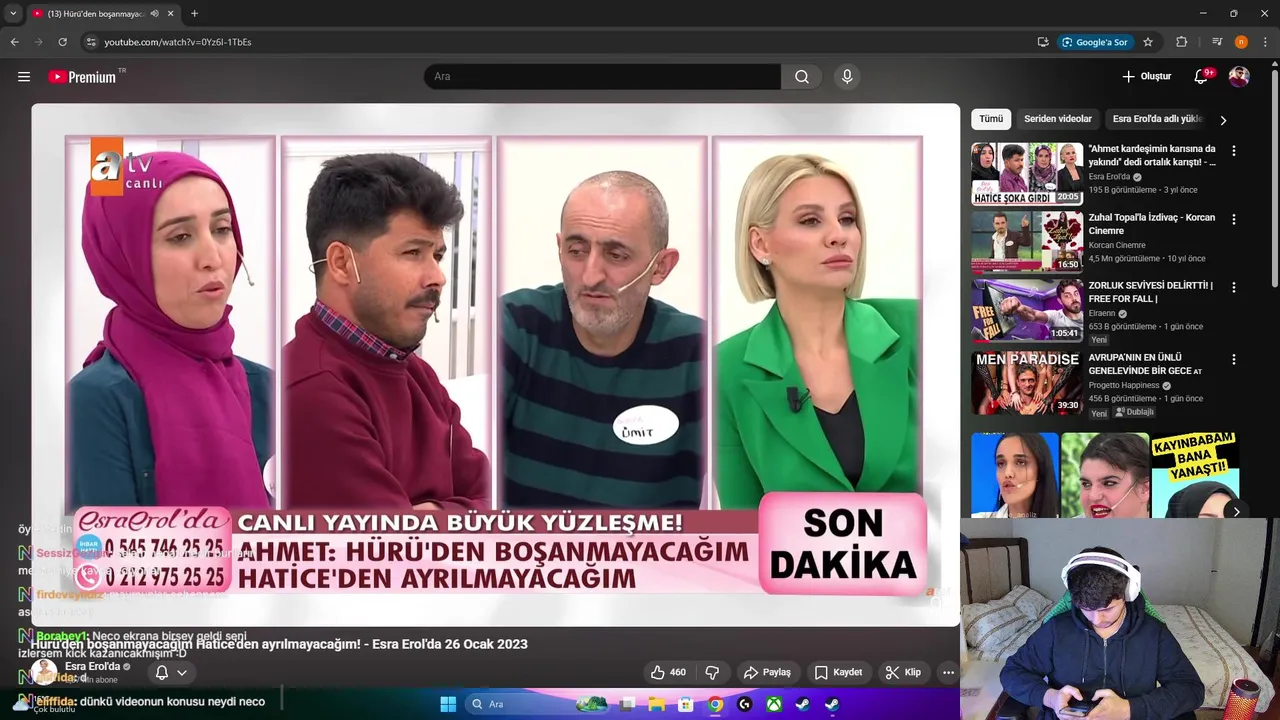Install app icon in address bar
The image size is (1280, 720).
pos(1043,42)
